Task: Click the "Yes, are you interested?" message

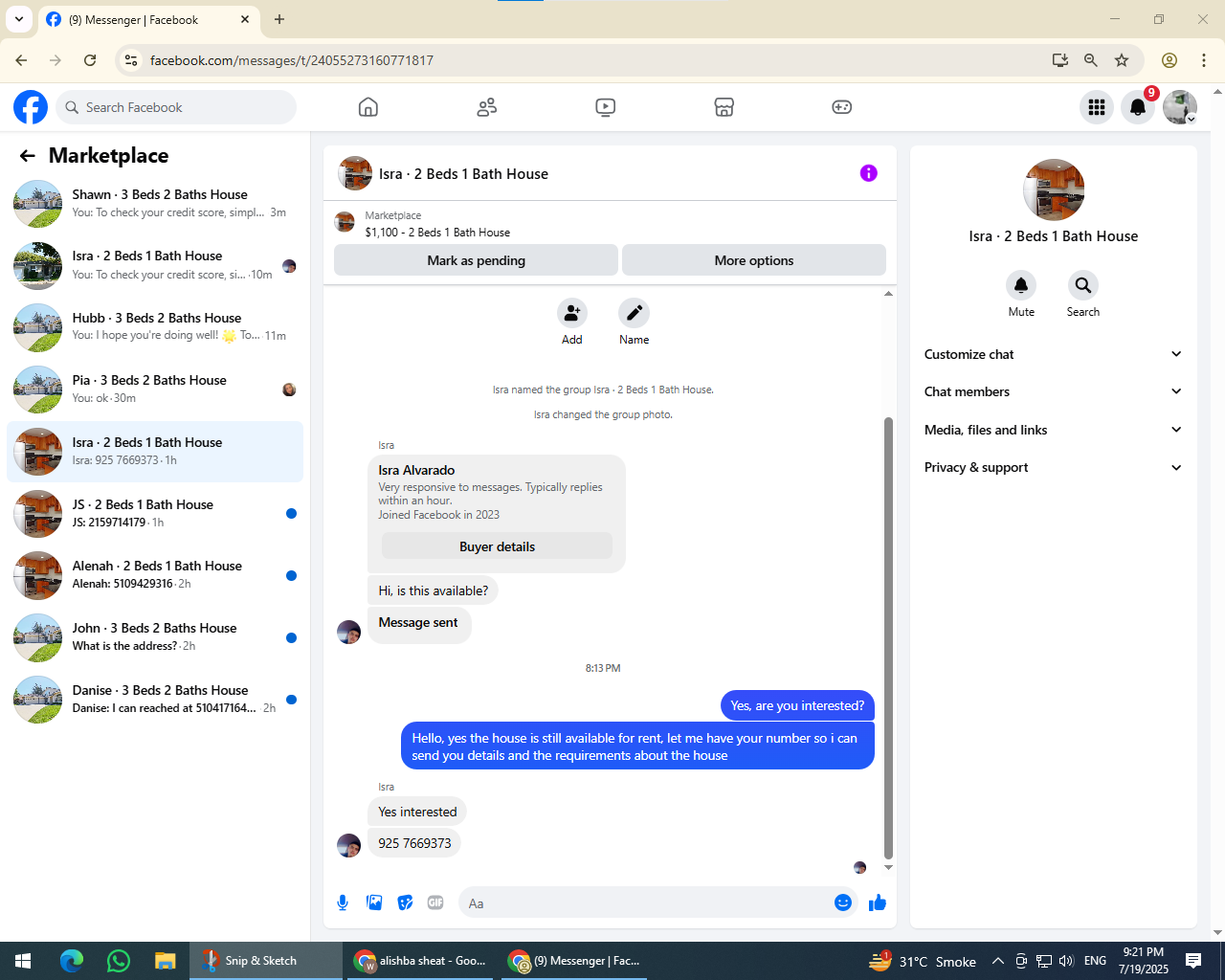Action: pos(797,705)
